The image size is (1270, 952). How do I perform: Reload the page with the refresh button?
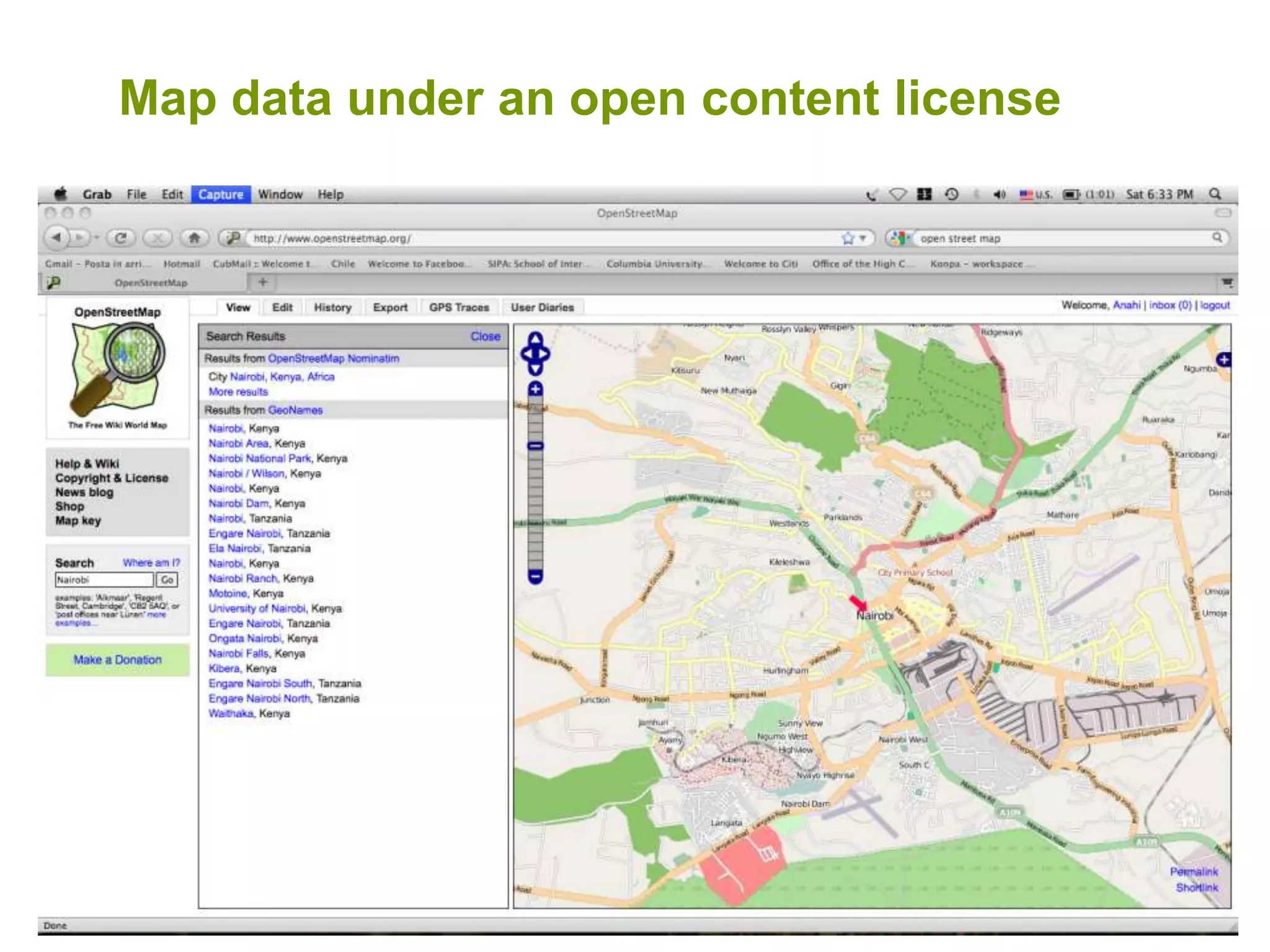[x=121, y=237]
